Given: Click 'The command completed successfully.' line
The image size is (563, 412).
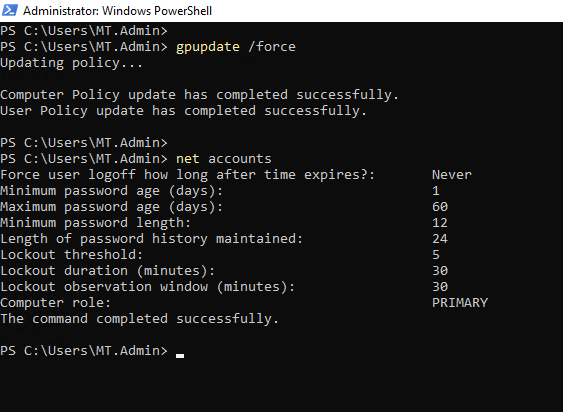Looking at the screenshot, I should pyautogui.click(x=140, y=319).
